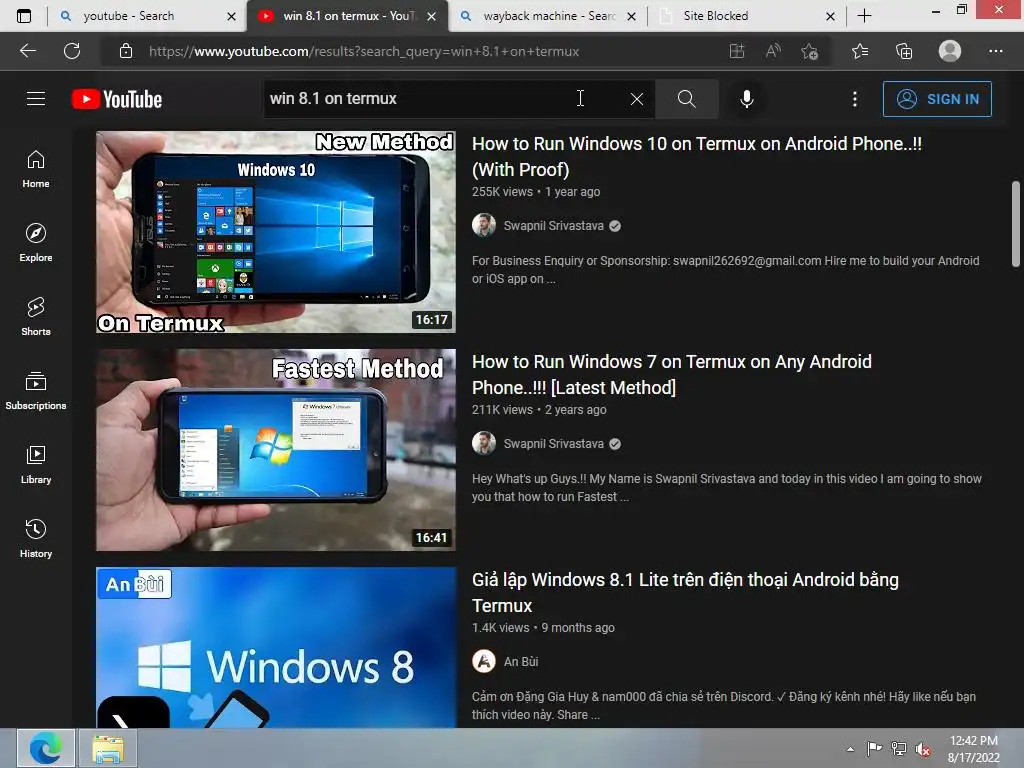Play the Windows 7 Fastest Method thumbnail
Viewport: 1024px width, 768px height.
[276, 450]
